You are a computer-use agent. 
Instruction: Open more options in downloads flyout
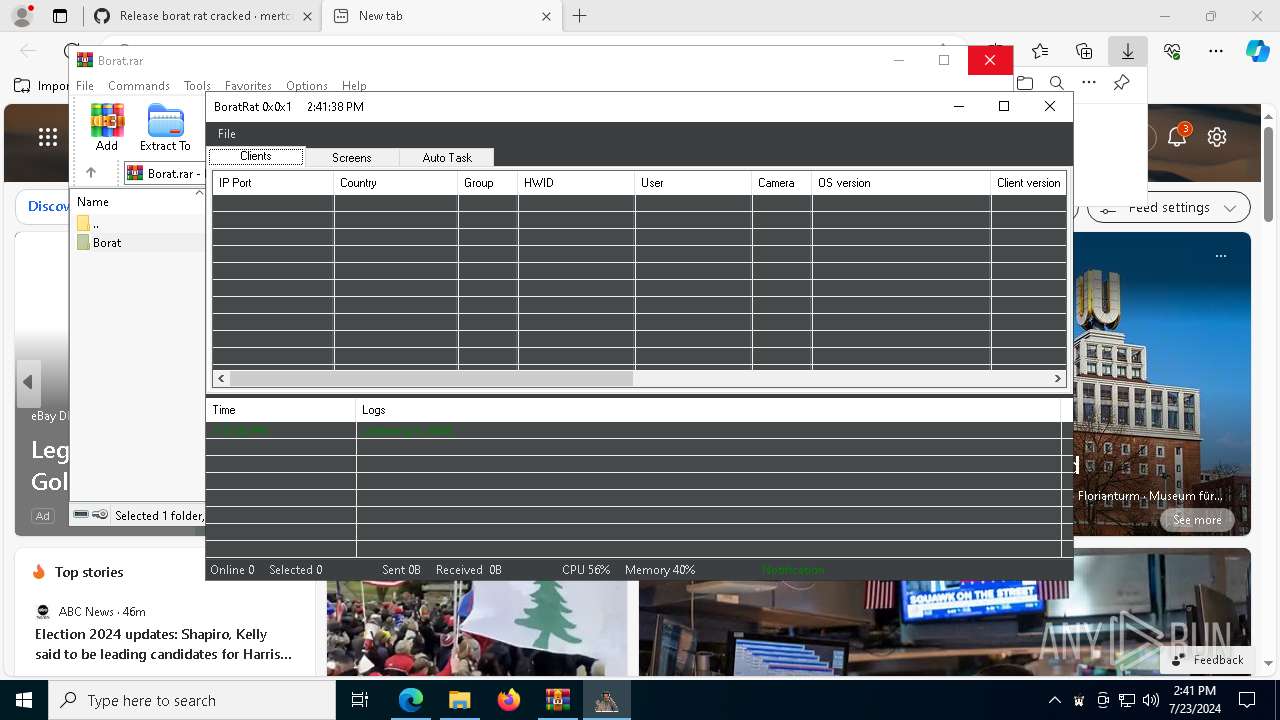[x=1089, y=83]
